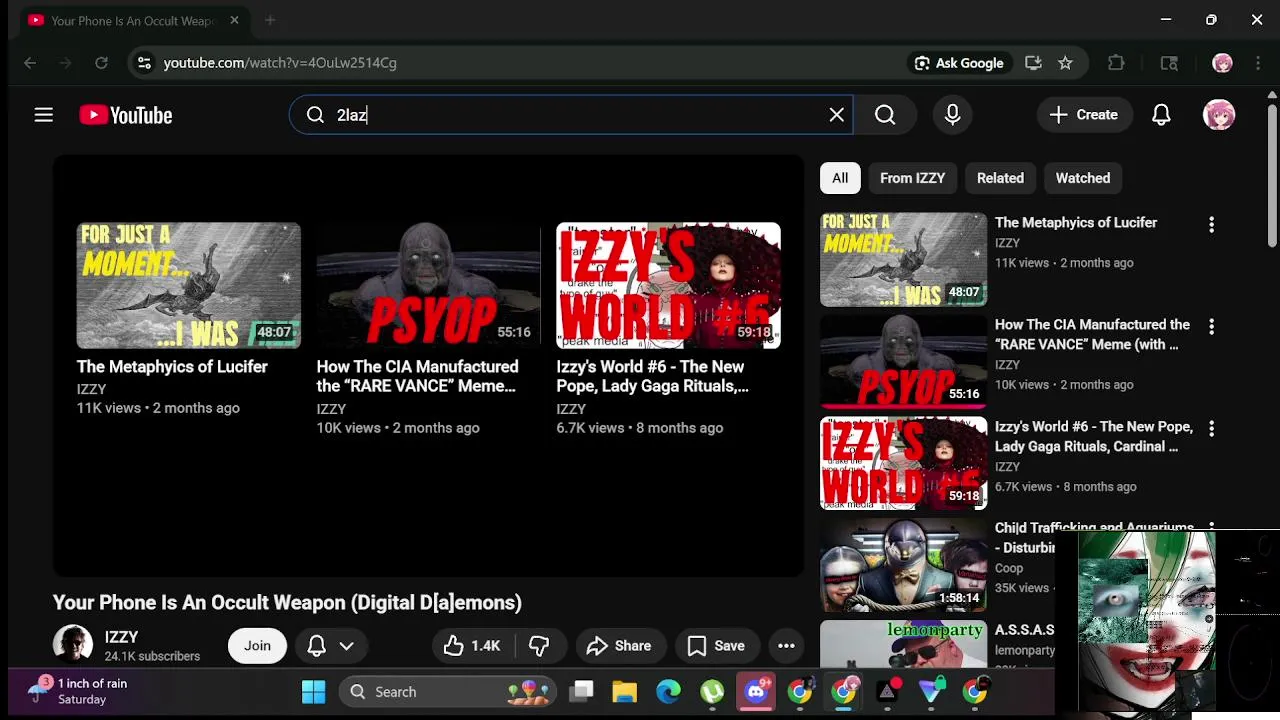The height and width of the screenshot is (720, 1280).
Task: Share the video
Action: [619, 646]
